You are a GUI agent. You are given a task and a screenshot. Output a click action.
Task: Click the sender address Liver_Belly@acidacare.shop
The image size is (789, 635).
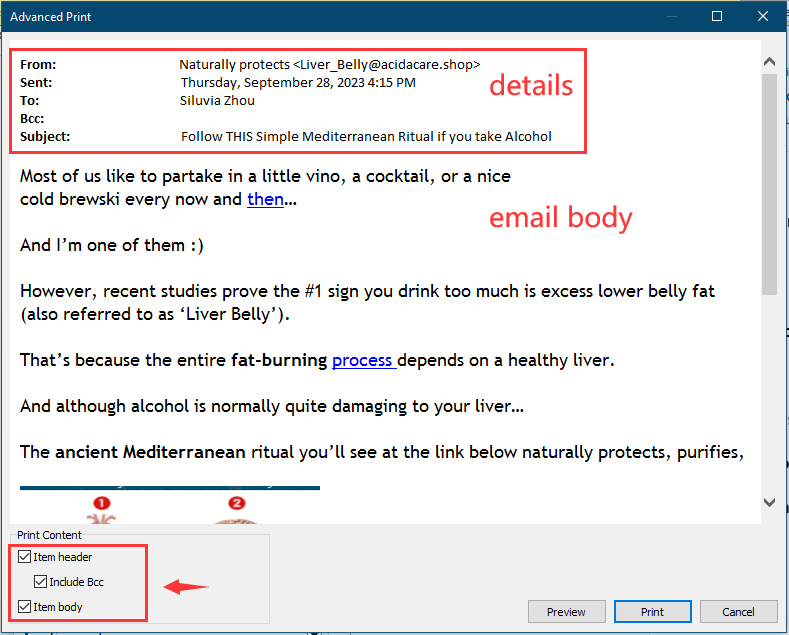[x=386, y=64]
